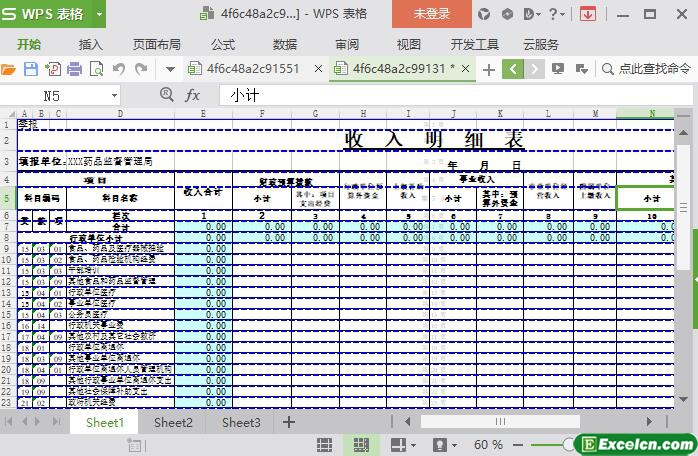Expand the Name Box dropdown arrow
This screenshot has height=456, width=698.
click(x=114, y=96)
